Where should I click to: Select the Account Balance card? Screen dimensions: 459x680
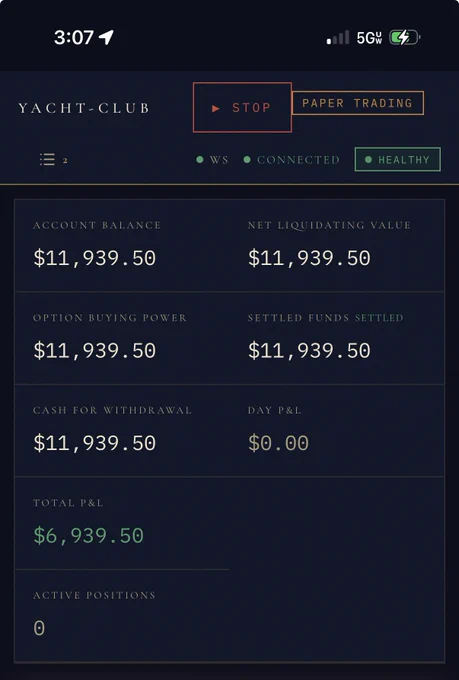(x=122, y=245)
